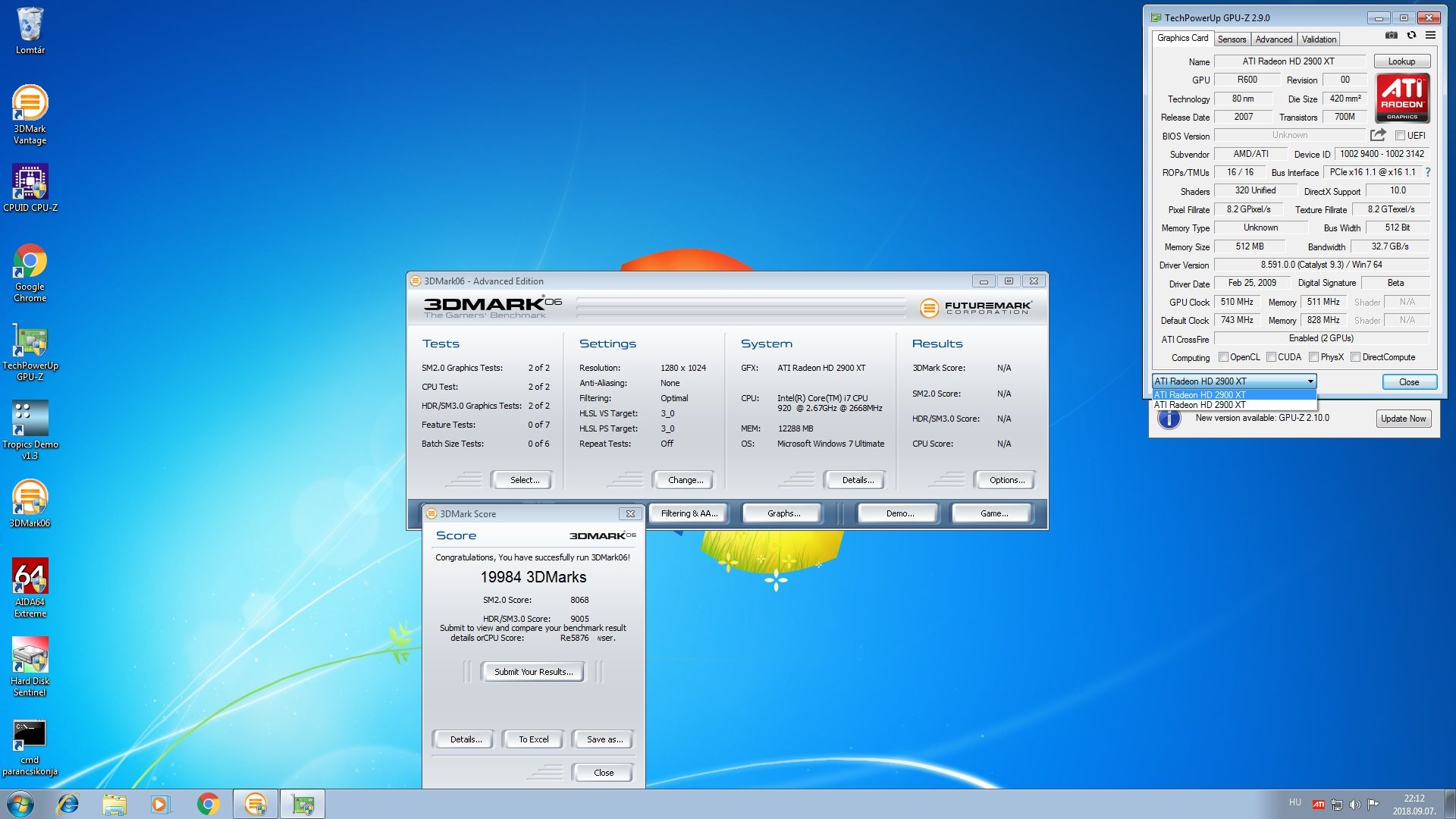Viewport: 1456px width, 819px height.
Task: Click the ATI Radeon logo in GPU-Z
Action: pyautogui.click(x=1402, y=98)
